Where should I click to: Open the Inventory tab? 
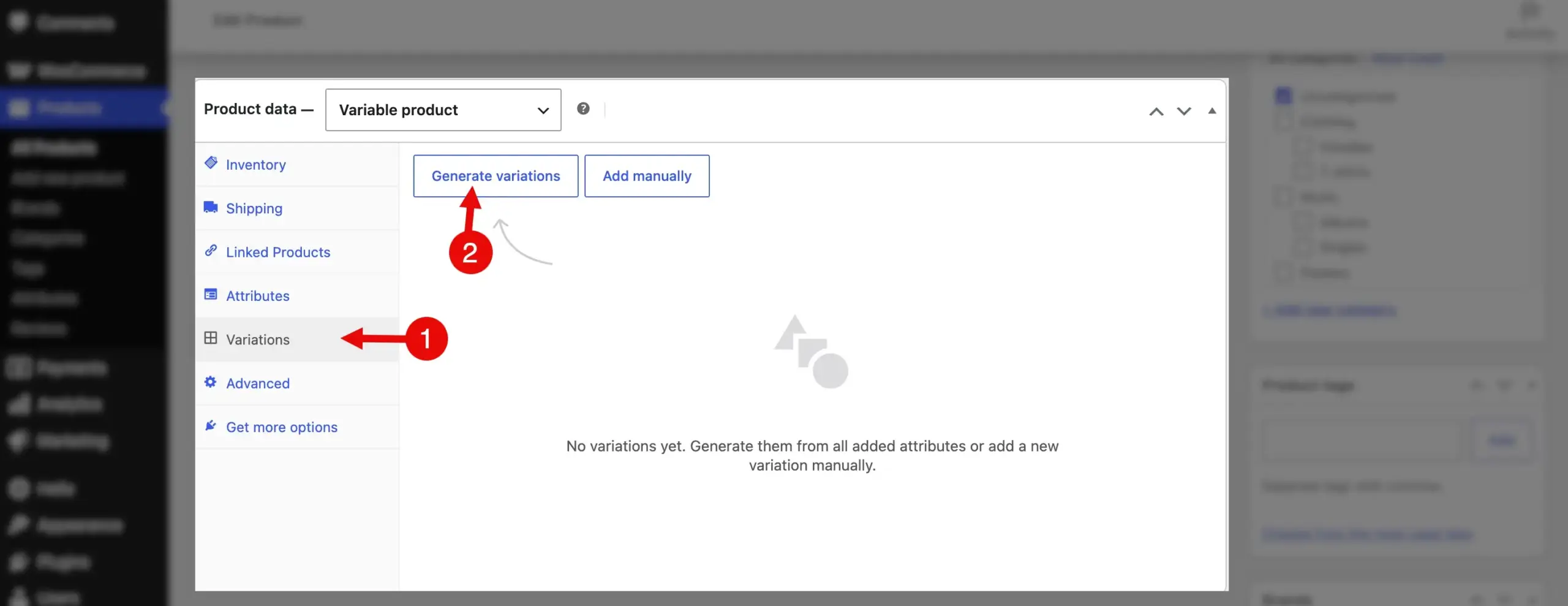click(297, 164)
